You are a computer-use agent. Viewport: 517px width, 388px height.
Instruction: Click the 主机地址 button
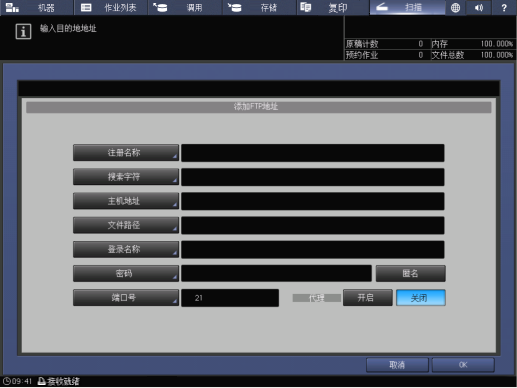[x=126, y=201]
